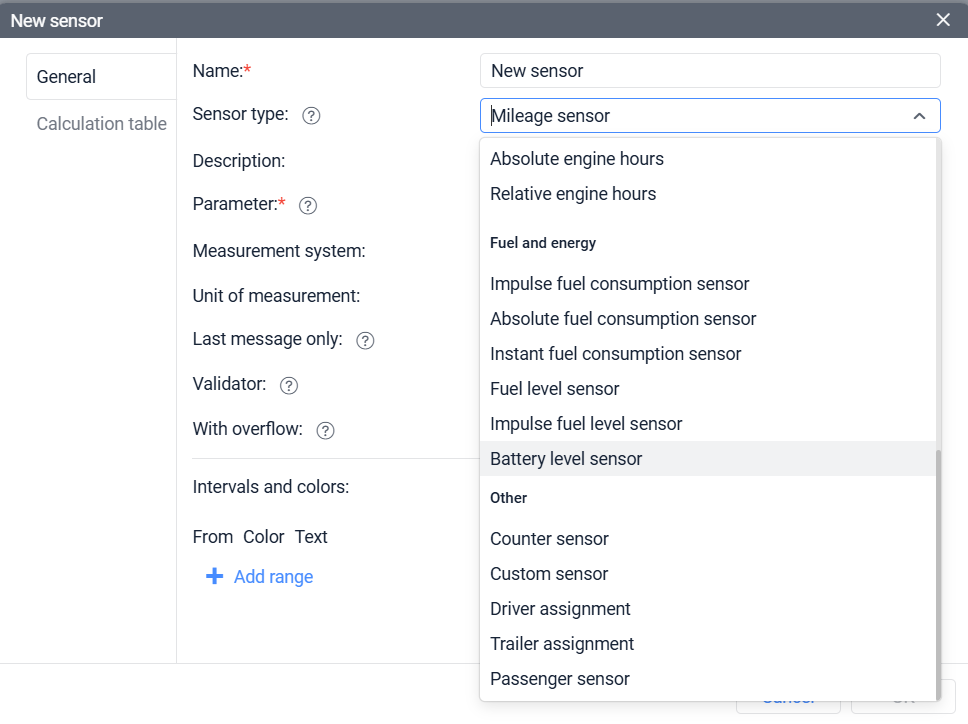This screenshot has height=724, width=968.
Task: Click help icon next to Last message only
Action: coord(365,340)
